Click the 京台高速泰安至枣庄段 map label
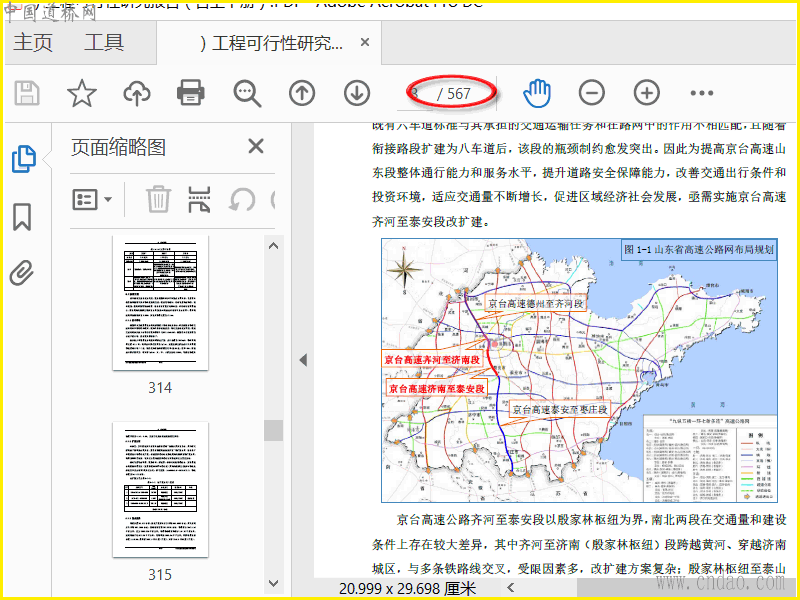The width and height of the screenshot is (800, 600). click(x=560, y=409)
